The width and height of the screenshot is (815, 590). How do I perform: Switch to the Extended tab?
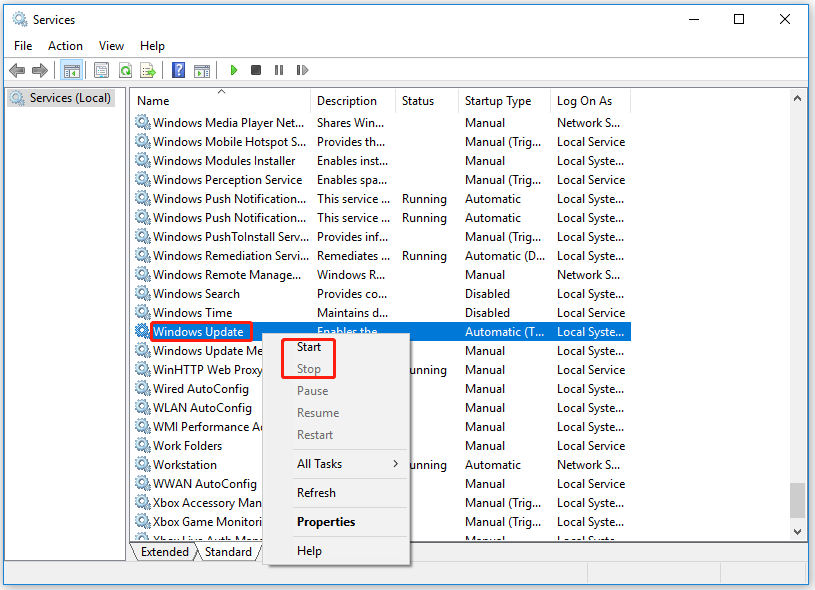[x=165, y=552]
